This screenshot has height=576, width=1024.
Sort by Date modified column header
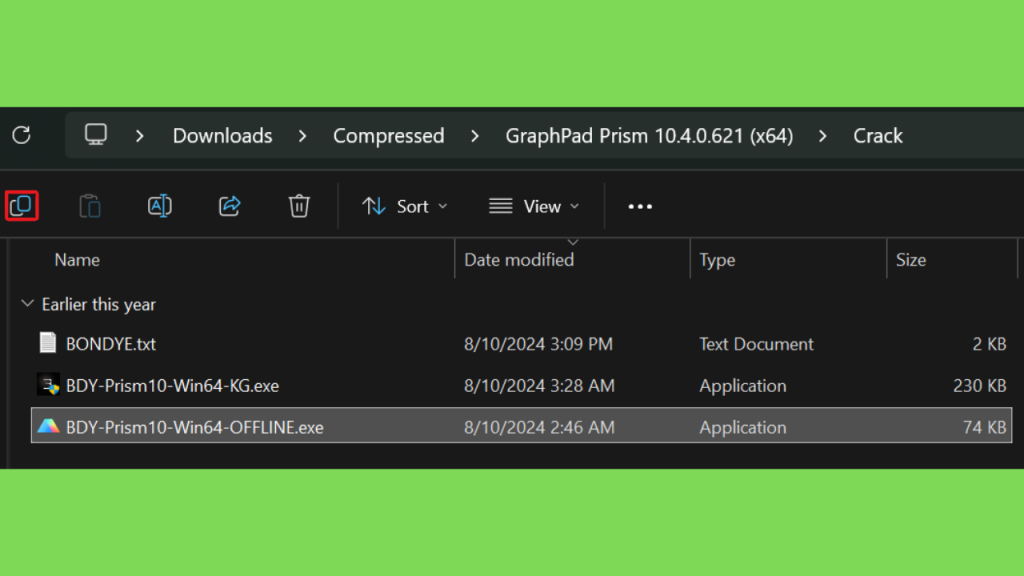pos(519,260)
